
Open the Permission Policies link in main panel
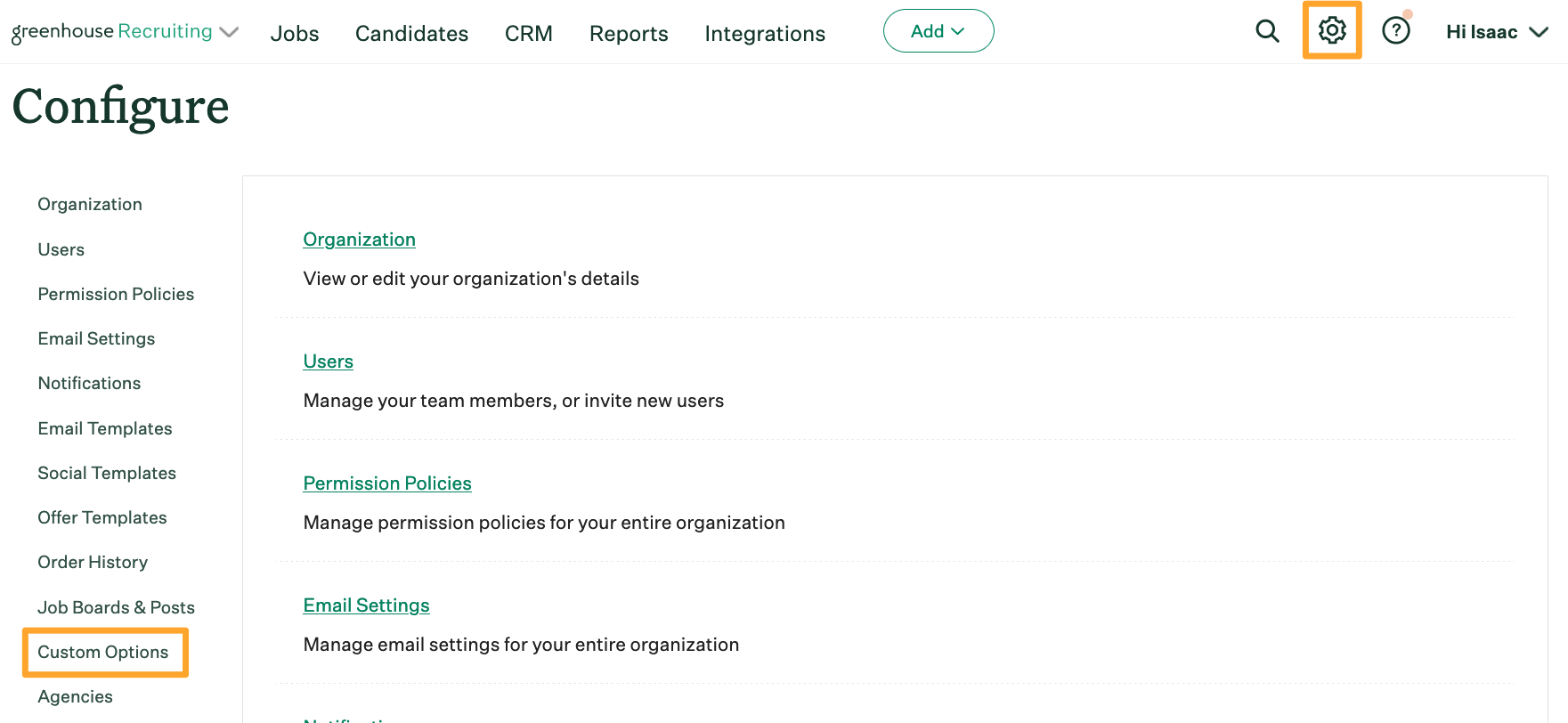point(386,483)
